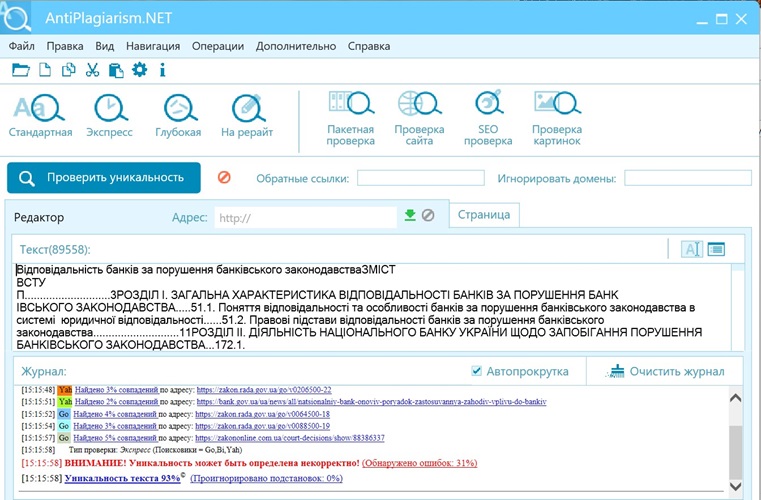Open Проверка сайта
Screen dimensions: 761x500
pyautogui.click(x=419, y=118)
